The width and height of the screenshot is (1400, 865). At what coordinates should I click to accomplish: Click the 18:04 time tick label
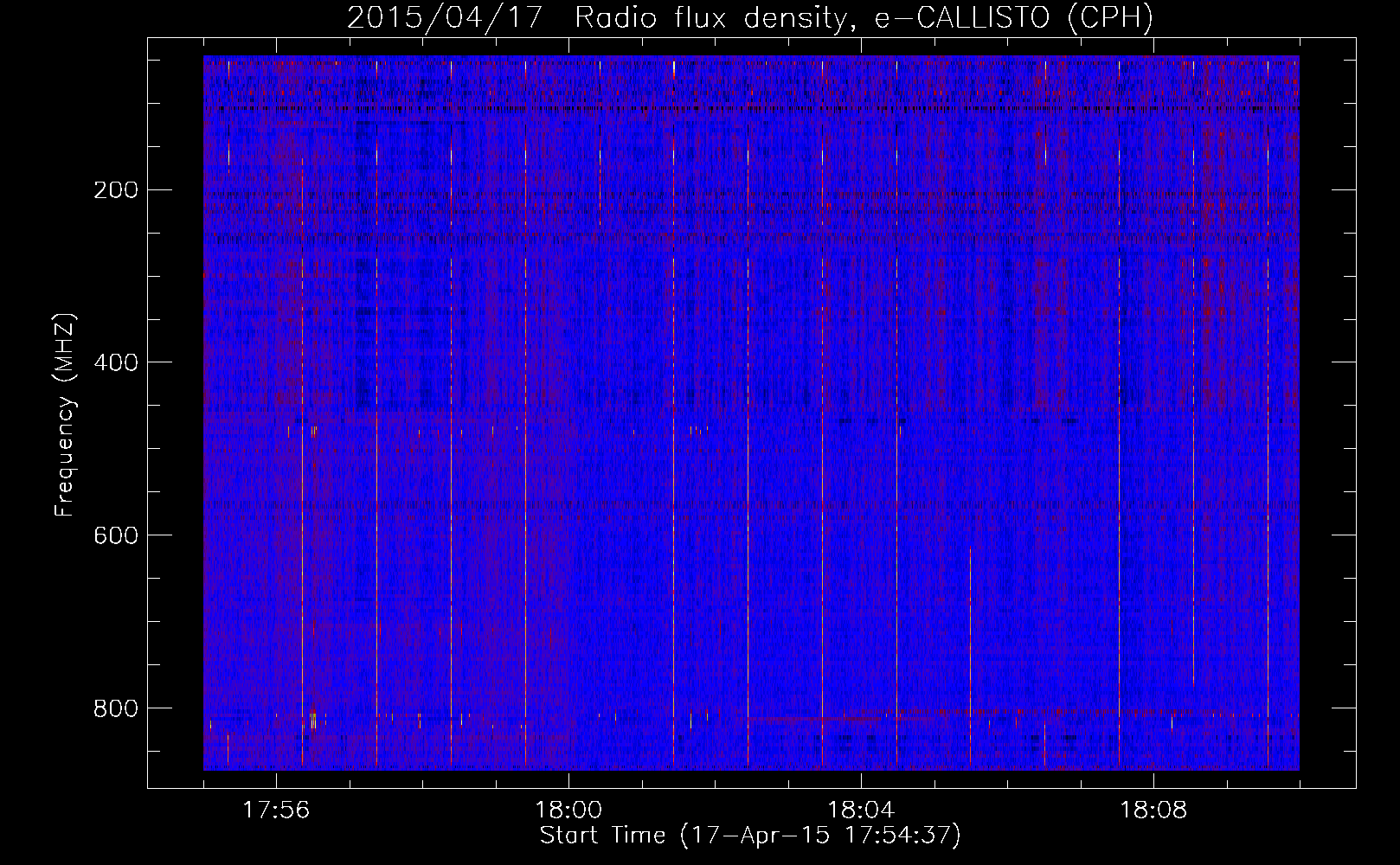coord(861,811)
